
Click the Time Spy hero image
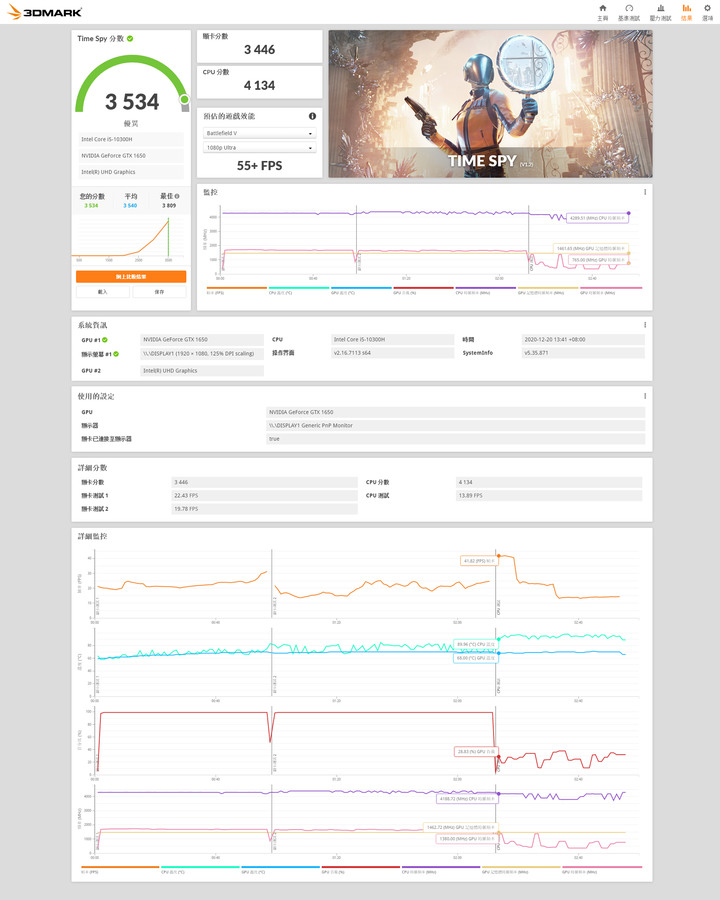pos(490,104)
